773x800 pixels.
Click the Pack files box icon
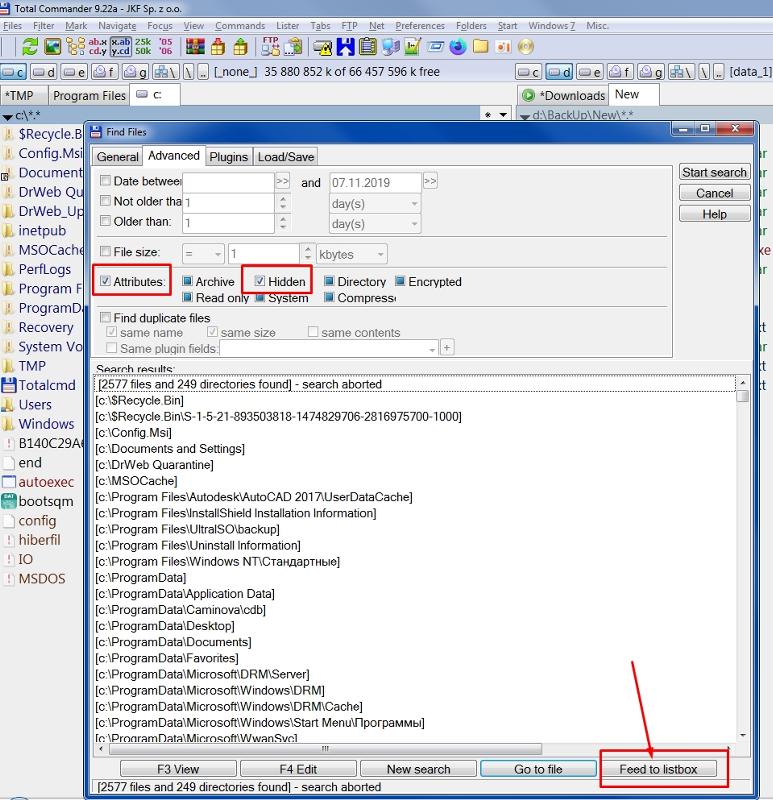pyautogui.click(x=218, y=47)
